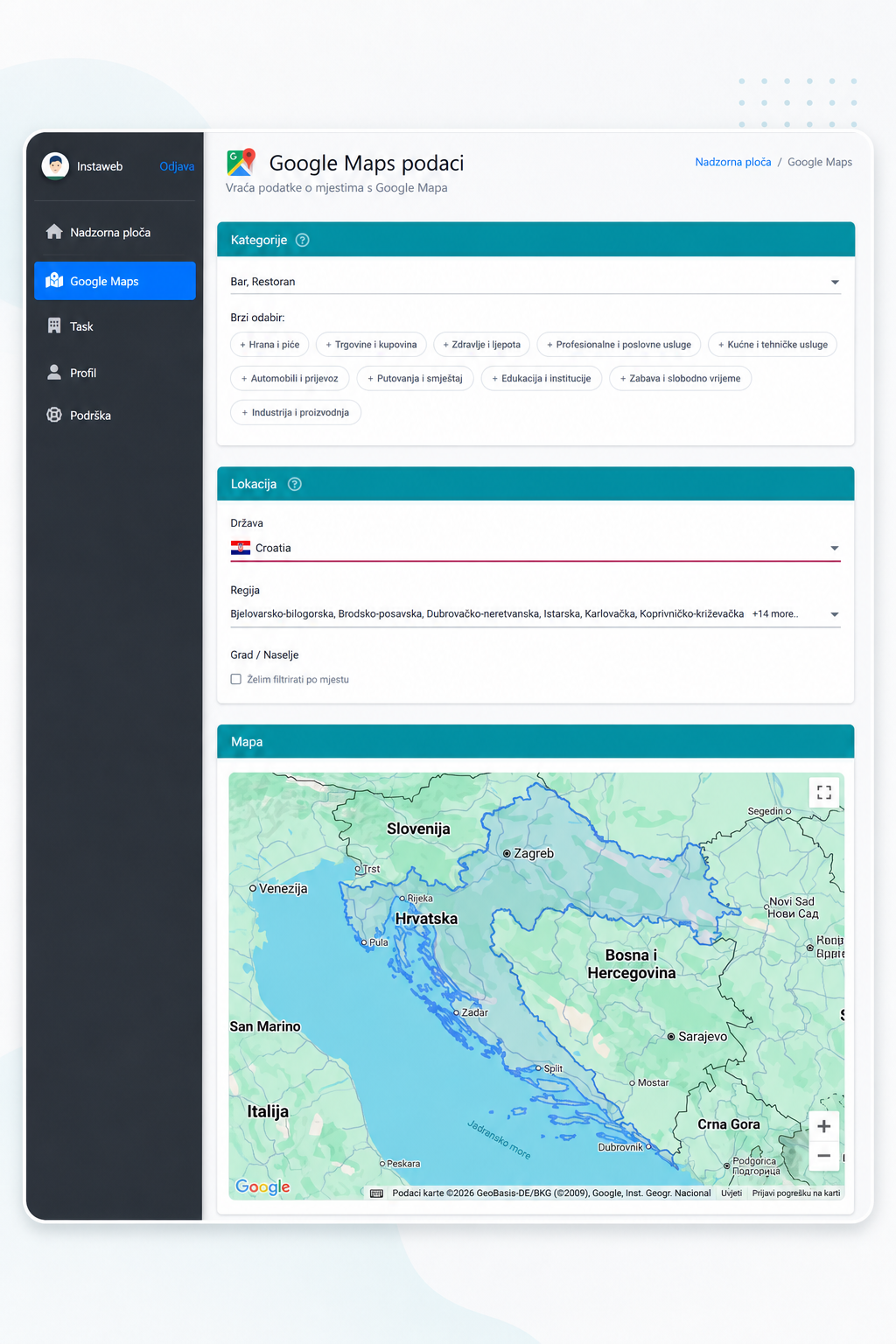The height and width of the screenshot is (1344, 896).
Task: Click the Odjava logout link
Action: [x=177, y=166]
